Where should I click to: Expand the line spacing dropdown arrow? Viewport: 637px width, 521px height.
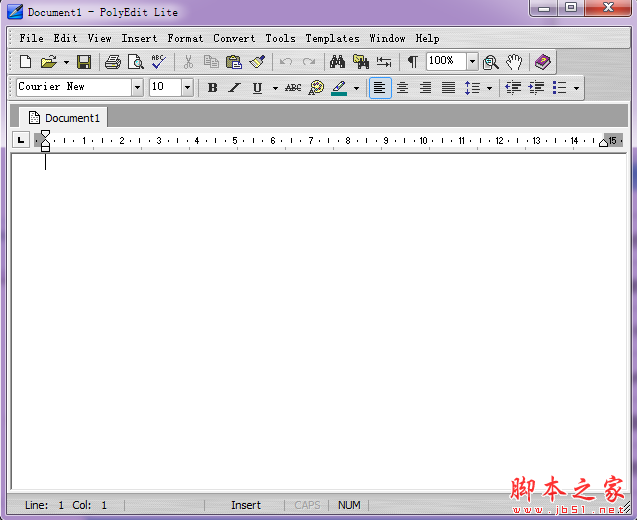[x=490, y=88]
